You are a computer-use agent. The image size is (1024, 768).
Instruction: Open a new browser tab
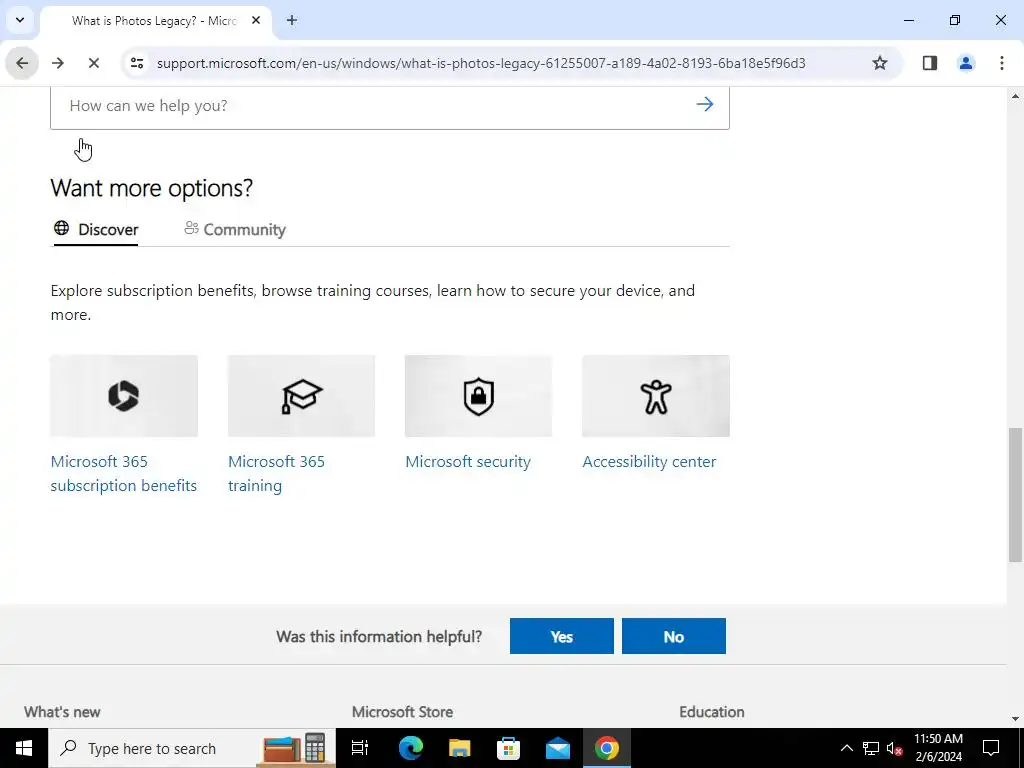point(292,20)
